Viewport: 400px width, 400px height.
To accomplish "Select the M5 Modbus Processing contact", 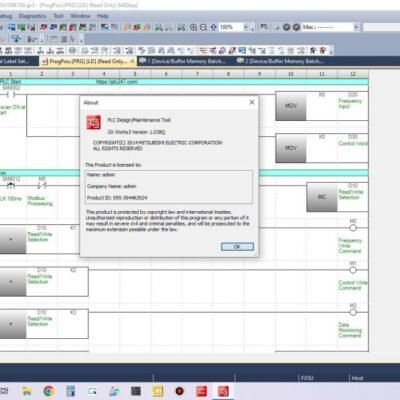I will (x=42, y=186).
